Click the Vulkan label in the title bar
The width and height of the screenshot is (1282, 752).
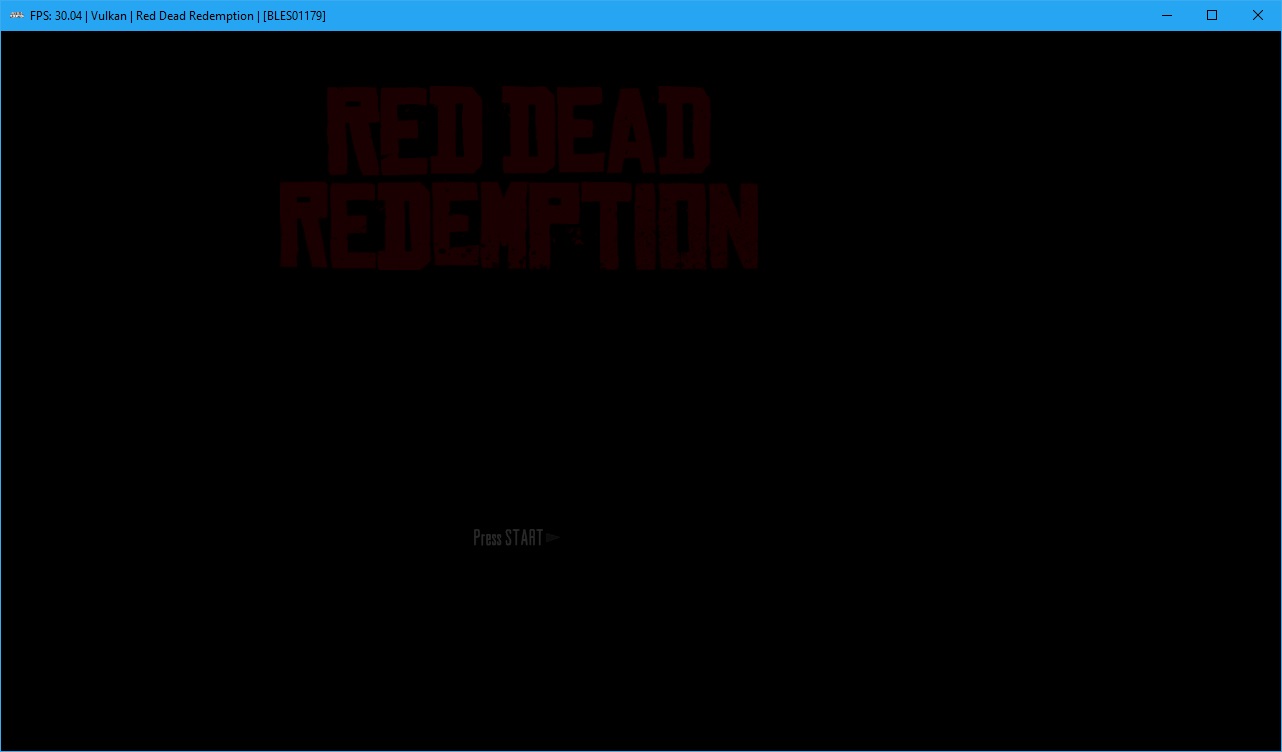pyautogui.click(x=109, y=15)
